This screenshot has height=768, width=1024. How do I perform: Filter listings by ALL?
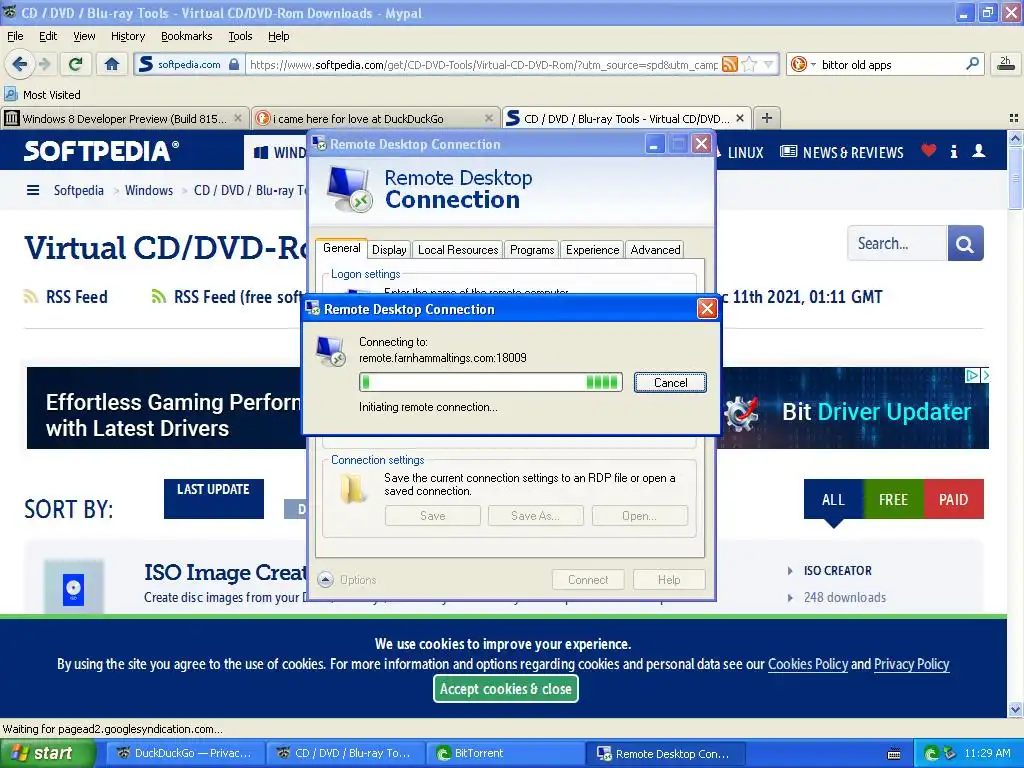(833, 500)
